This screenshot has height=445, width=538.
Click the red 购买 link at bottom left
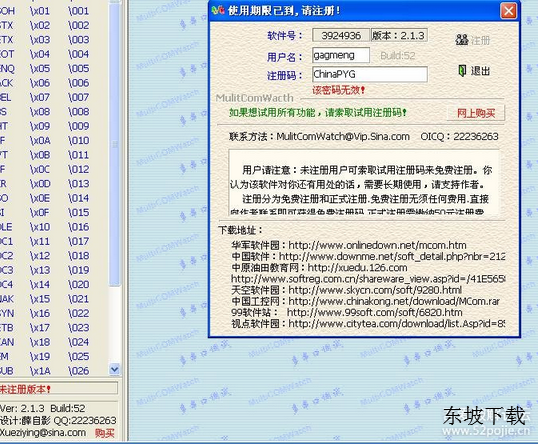[x=104, y=433]
